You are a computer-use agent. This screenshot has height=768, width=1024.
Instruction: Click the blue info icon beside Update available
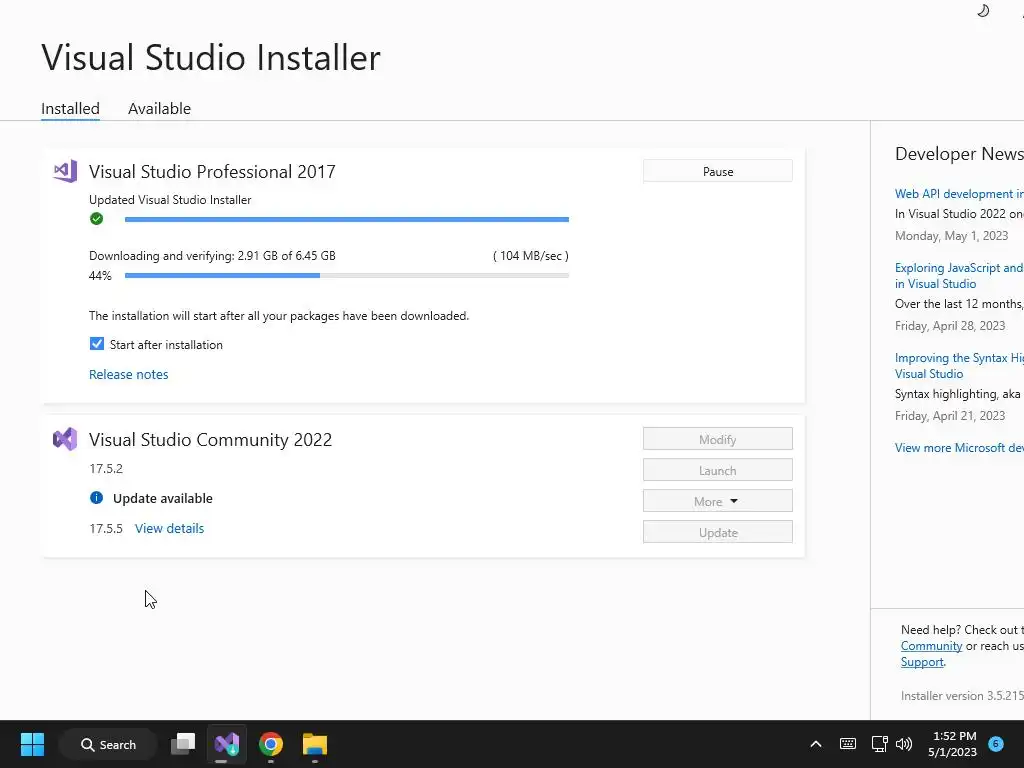(97, 498)
